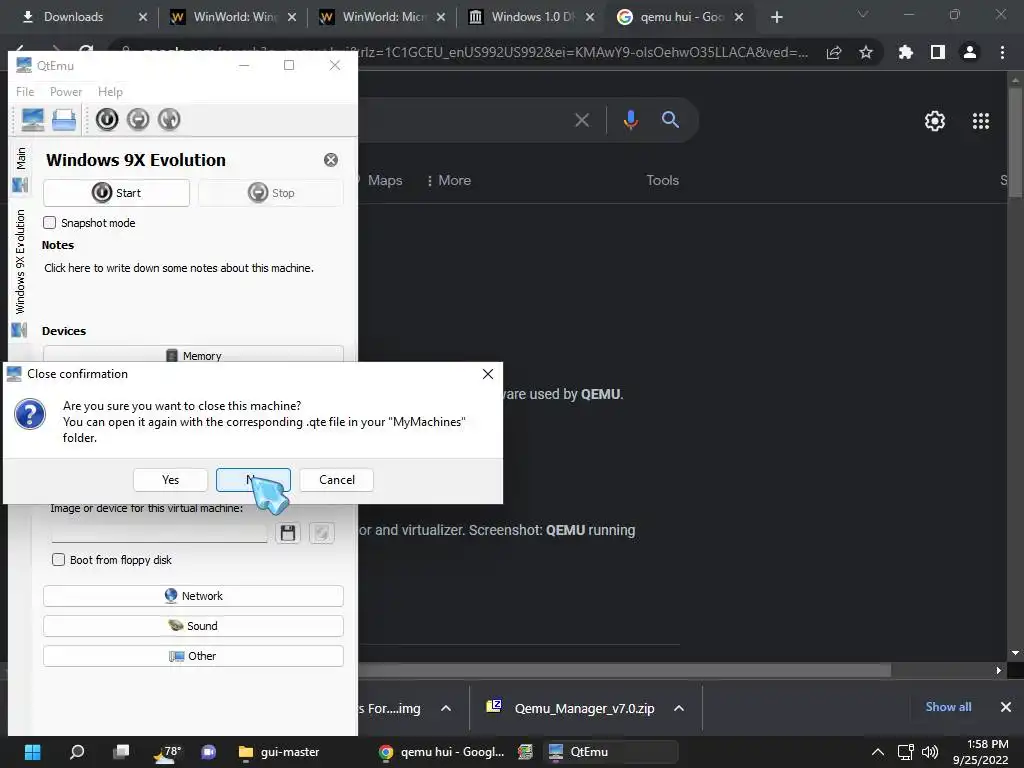1024x768 pixels.
Task: Open the Tools search option
Action: tap(662, 180)
